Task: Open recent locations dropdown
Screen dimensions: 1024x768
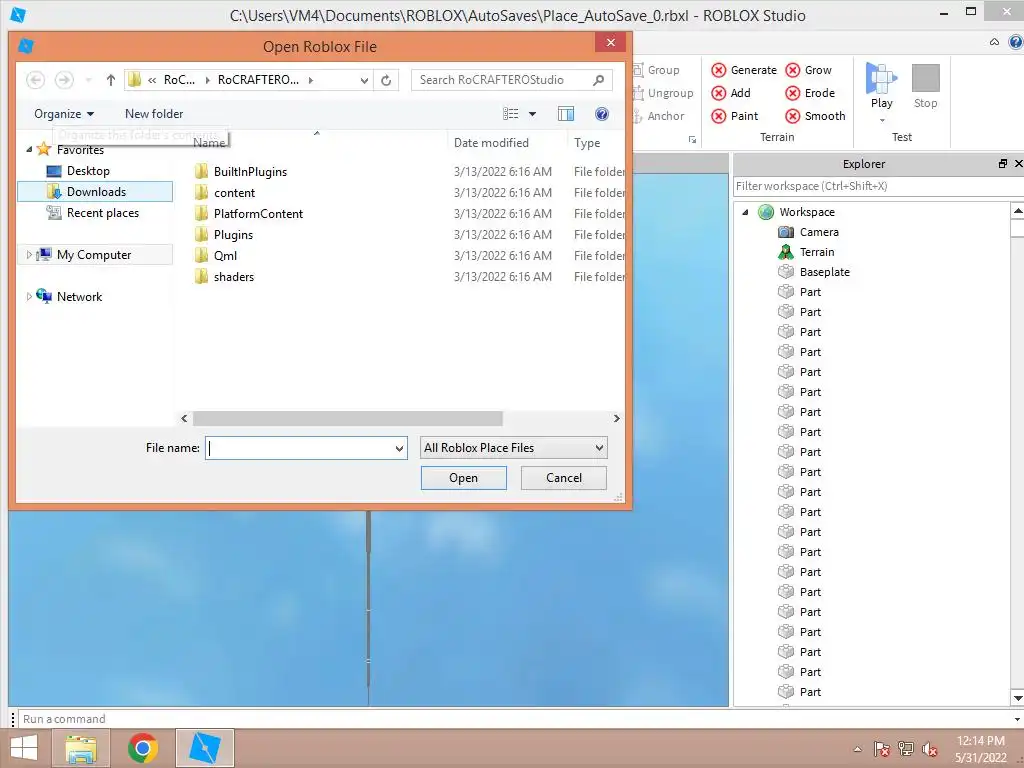Action: [88, 80]
